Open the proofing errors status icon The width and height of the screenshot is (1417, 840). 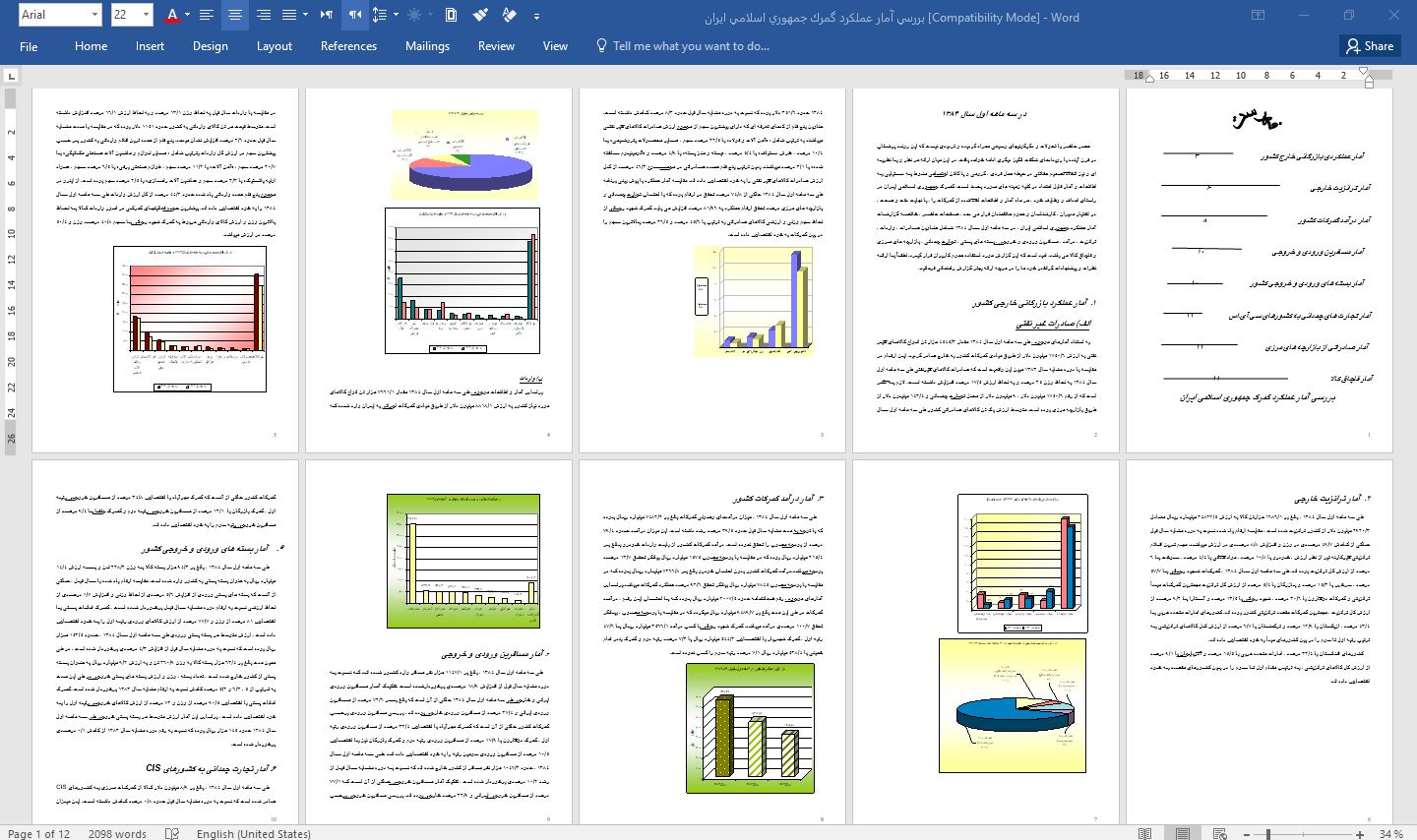[172, 833]
